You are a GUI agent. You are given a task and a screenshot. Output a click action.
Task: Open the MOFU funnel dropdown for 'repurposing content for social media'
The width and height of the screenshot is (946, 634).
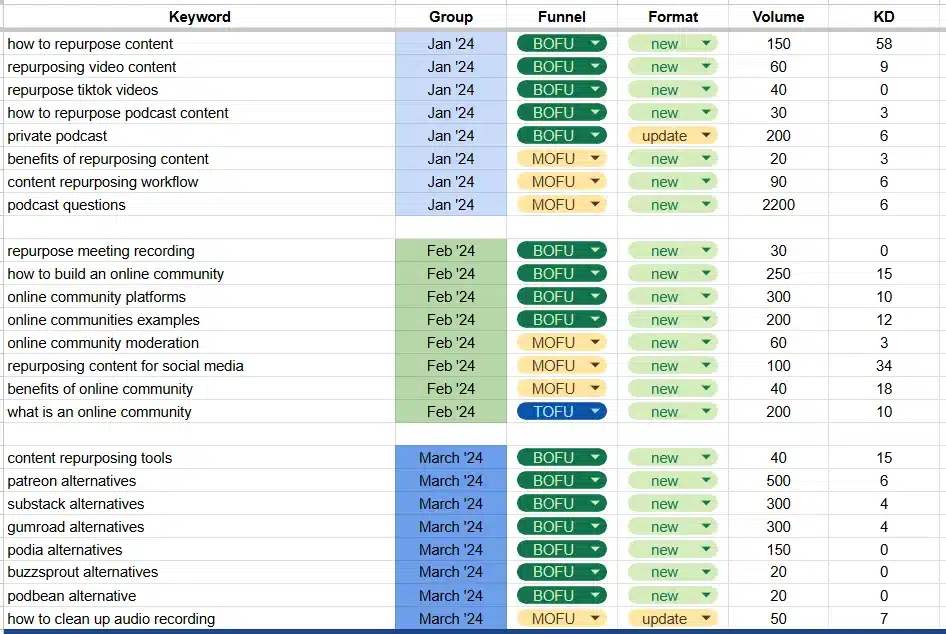pos(561,365)
